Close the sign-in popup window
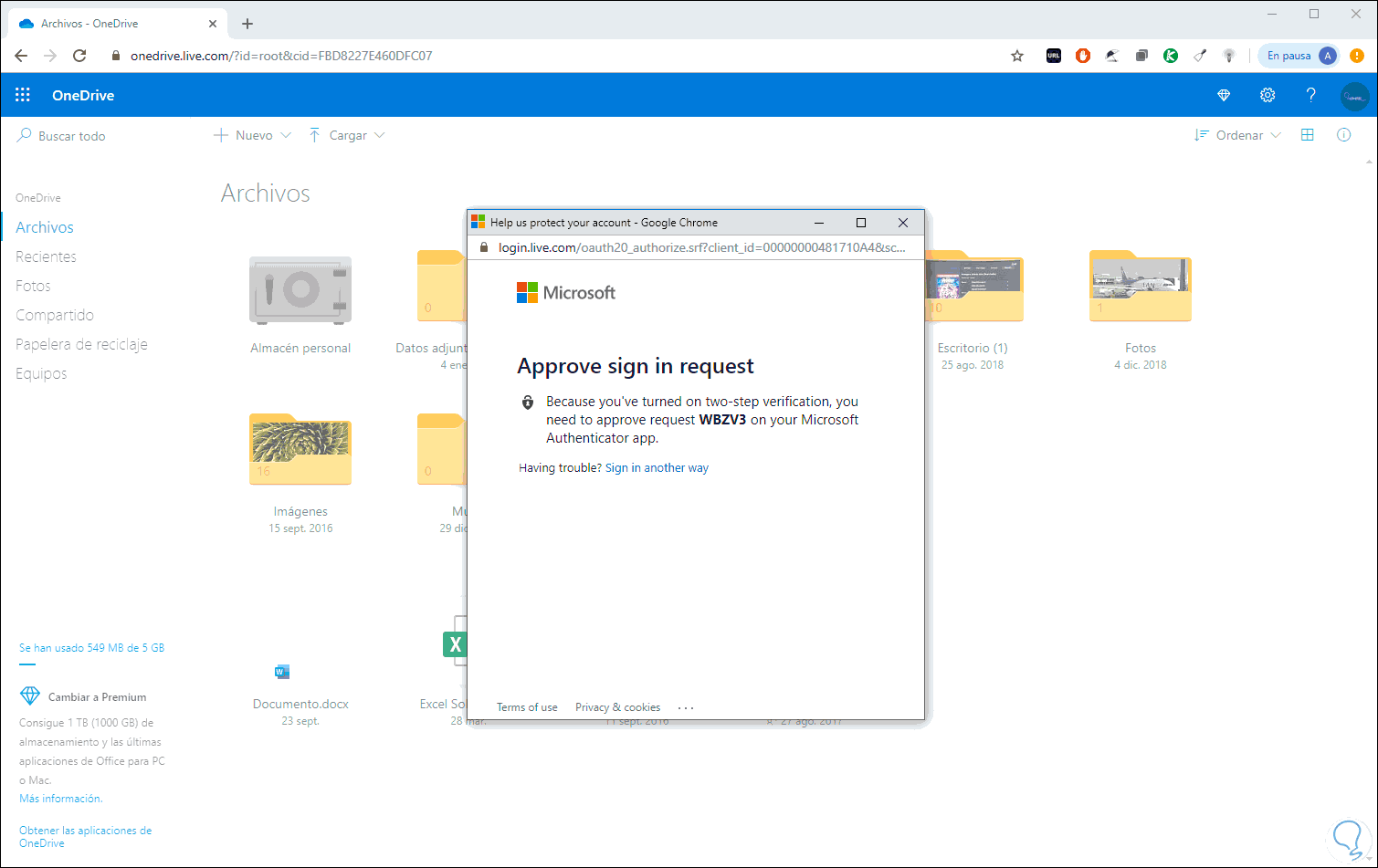 pyautogui.click(x=903, y=223)
